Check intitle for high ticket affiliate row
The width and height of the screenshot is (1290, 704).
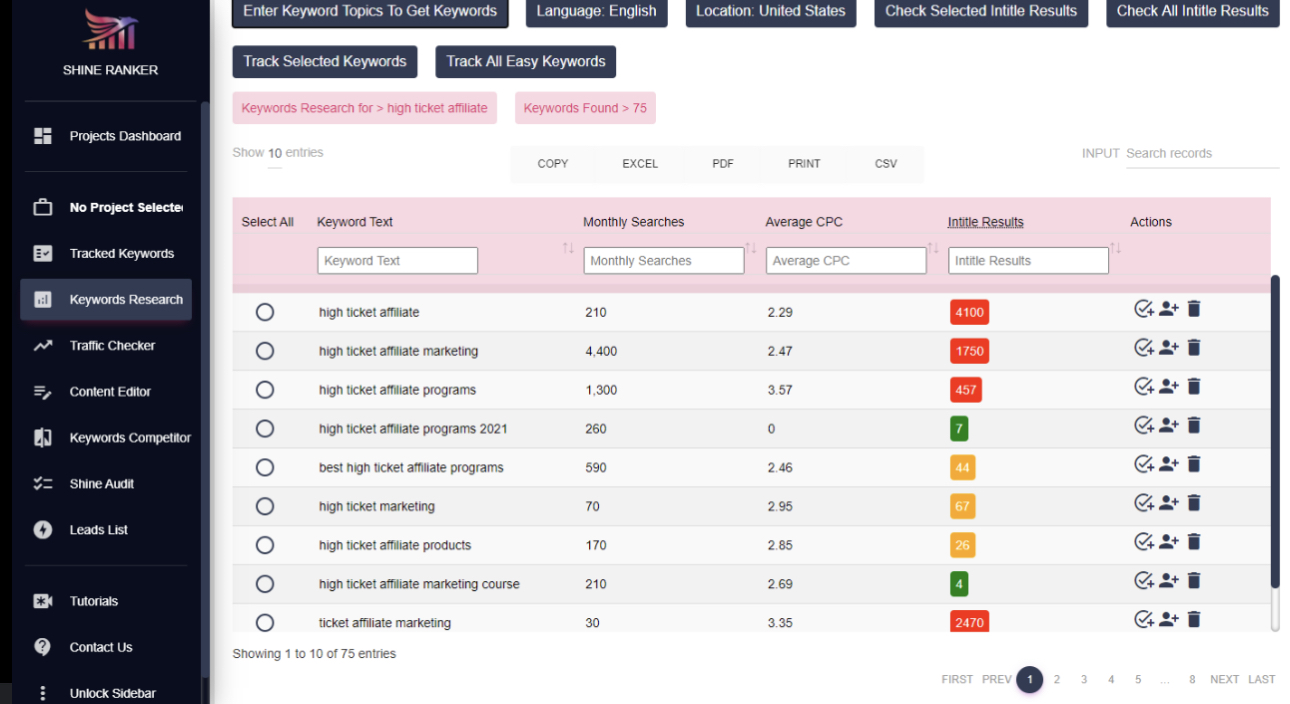(x=1144, y=309)
